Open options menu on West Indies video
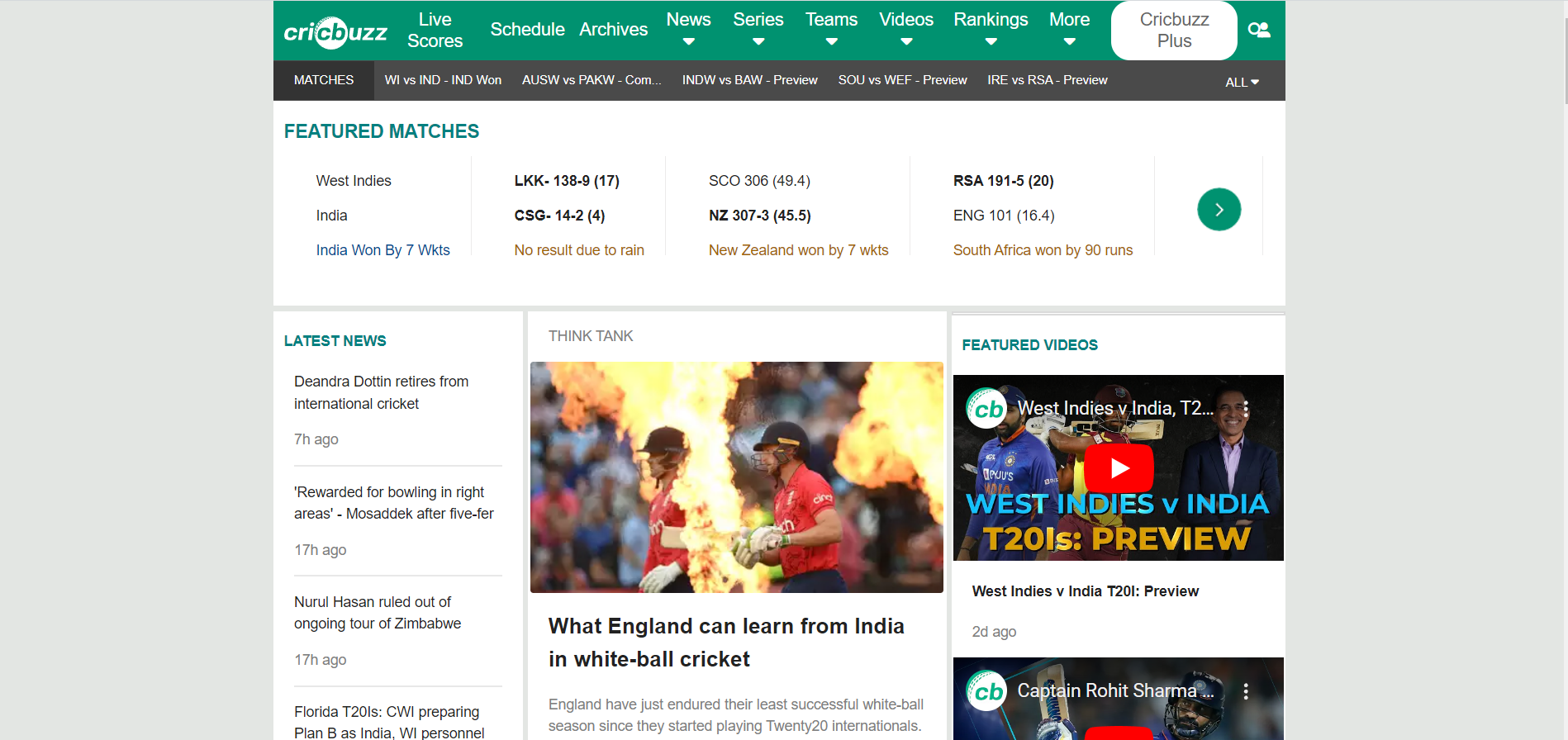1568x740 pixels. 1246,408
